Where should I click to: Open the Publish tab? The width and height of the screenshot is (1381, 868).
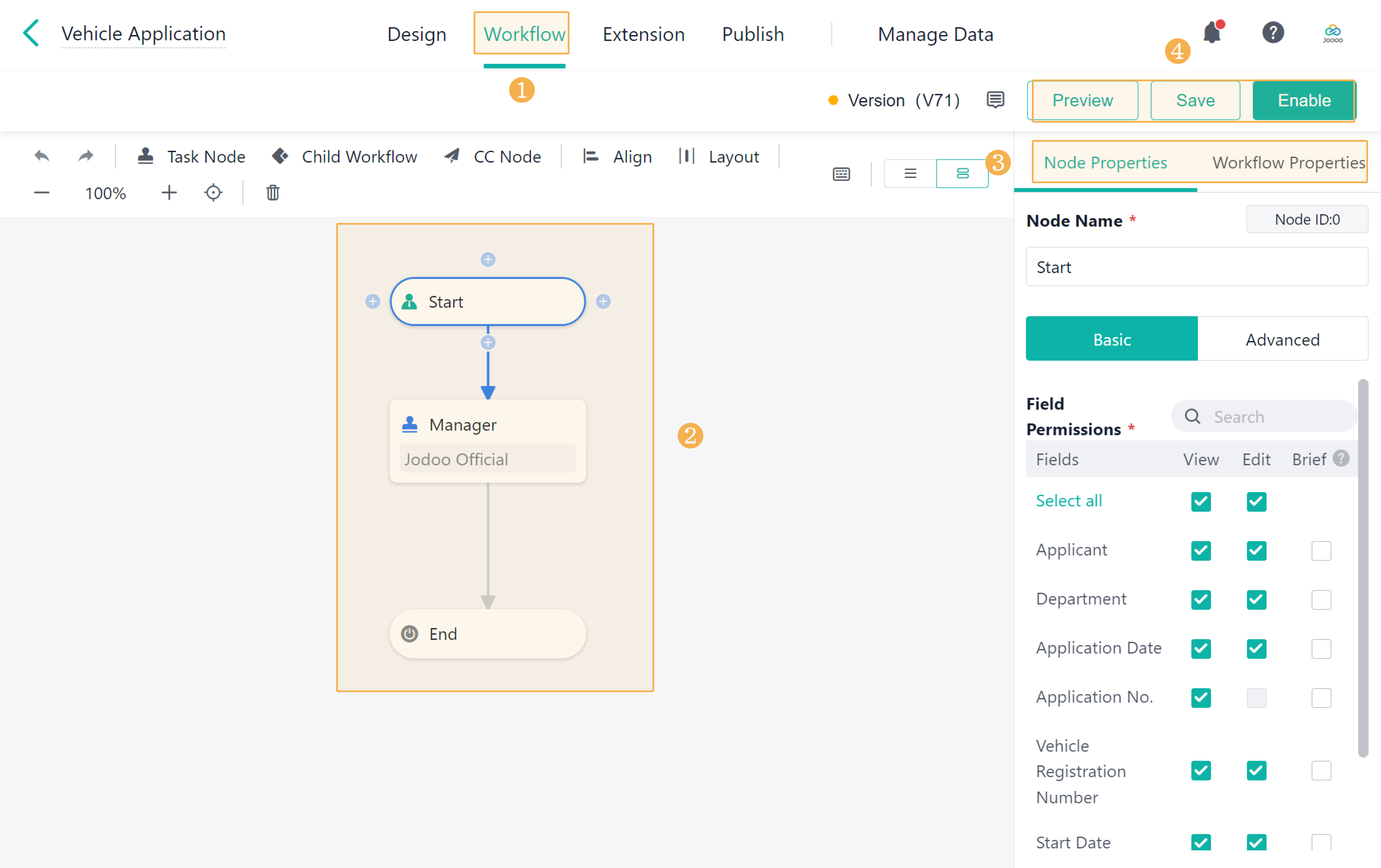tap(753, 34)
